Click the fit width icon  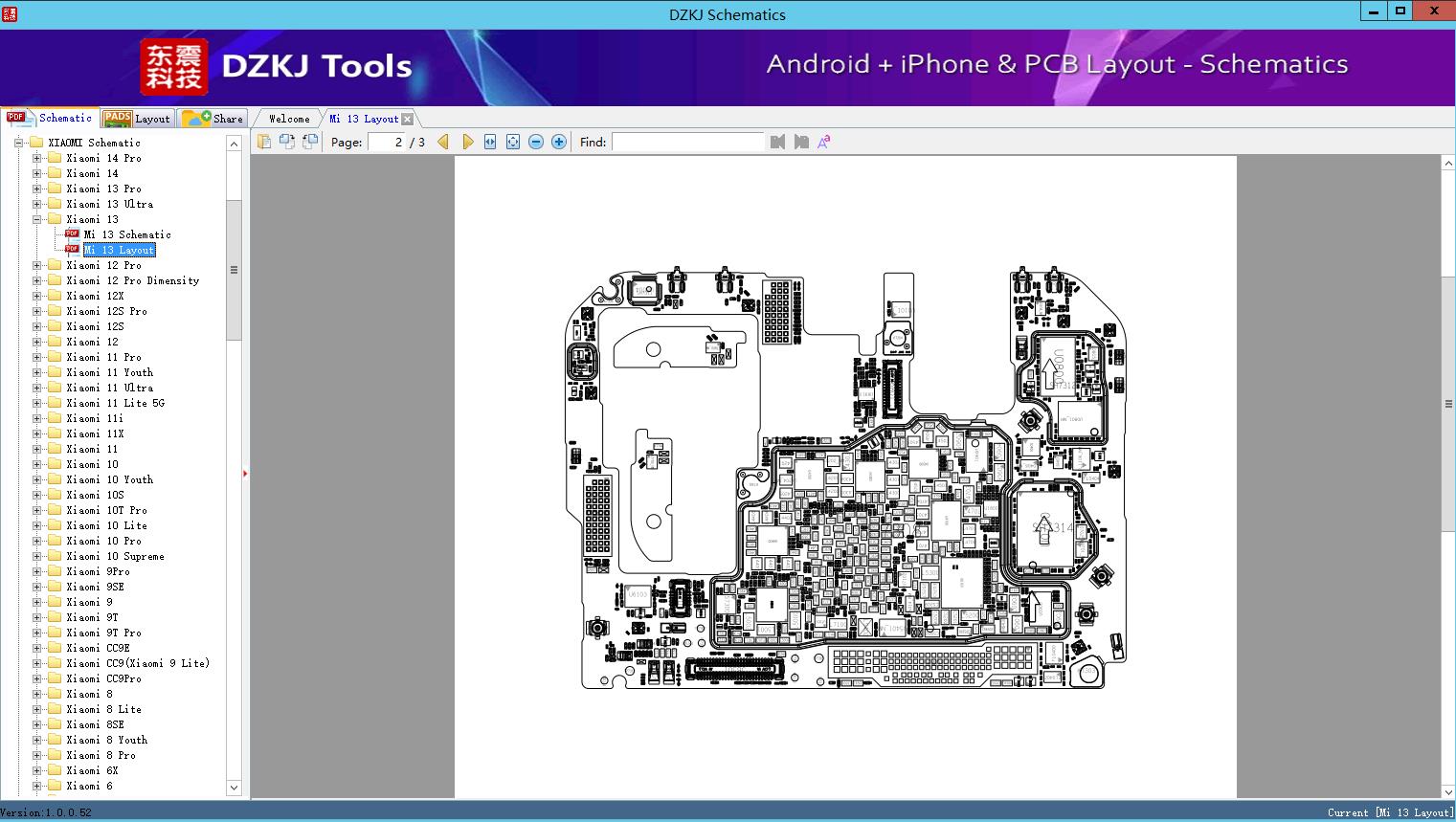(490, 142)
